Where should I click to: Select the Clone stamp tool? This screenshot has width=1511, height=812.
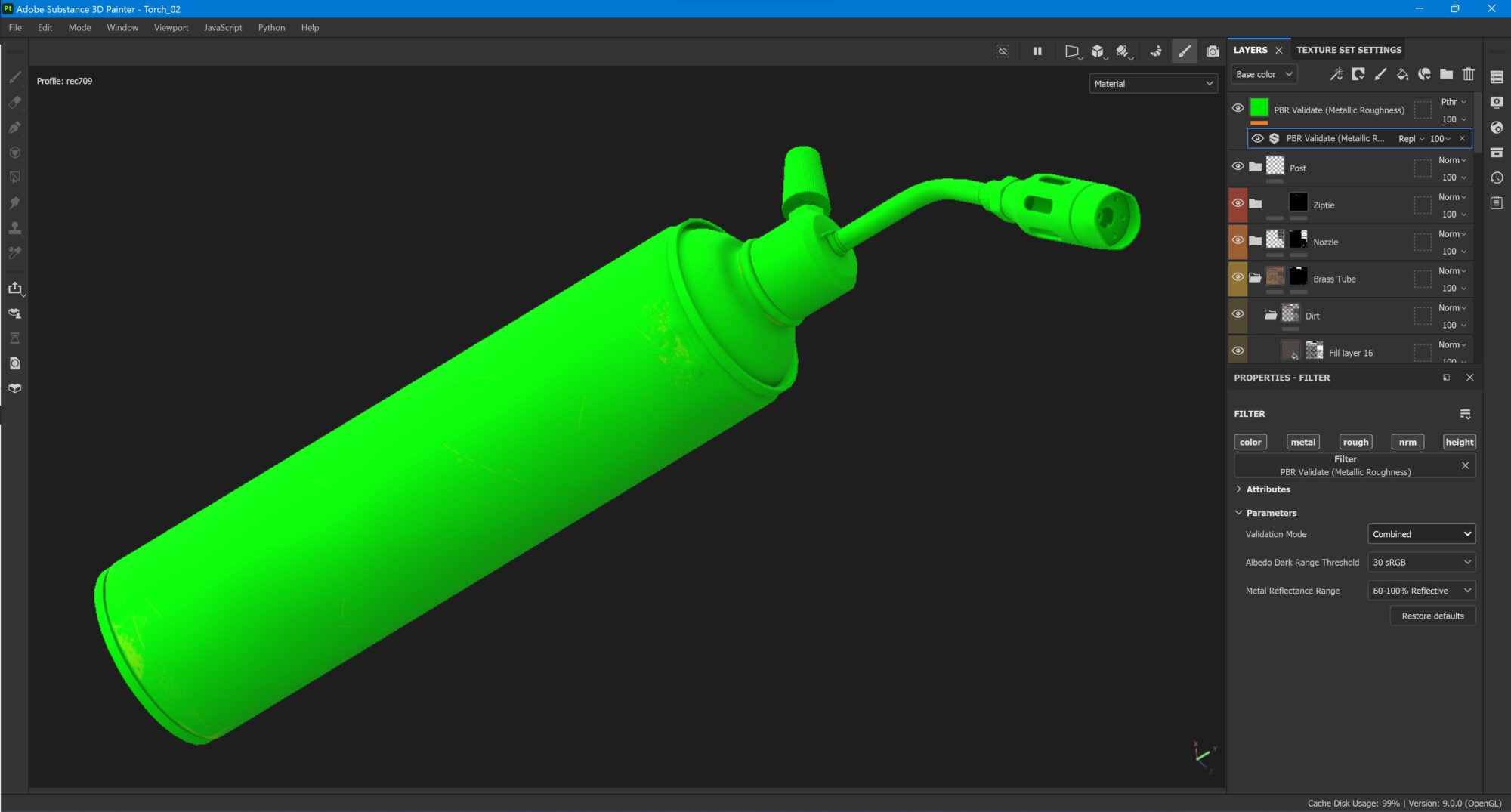[15, 228]
